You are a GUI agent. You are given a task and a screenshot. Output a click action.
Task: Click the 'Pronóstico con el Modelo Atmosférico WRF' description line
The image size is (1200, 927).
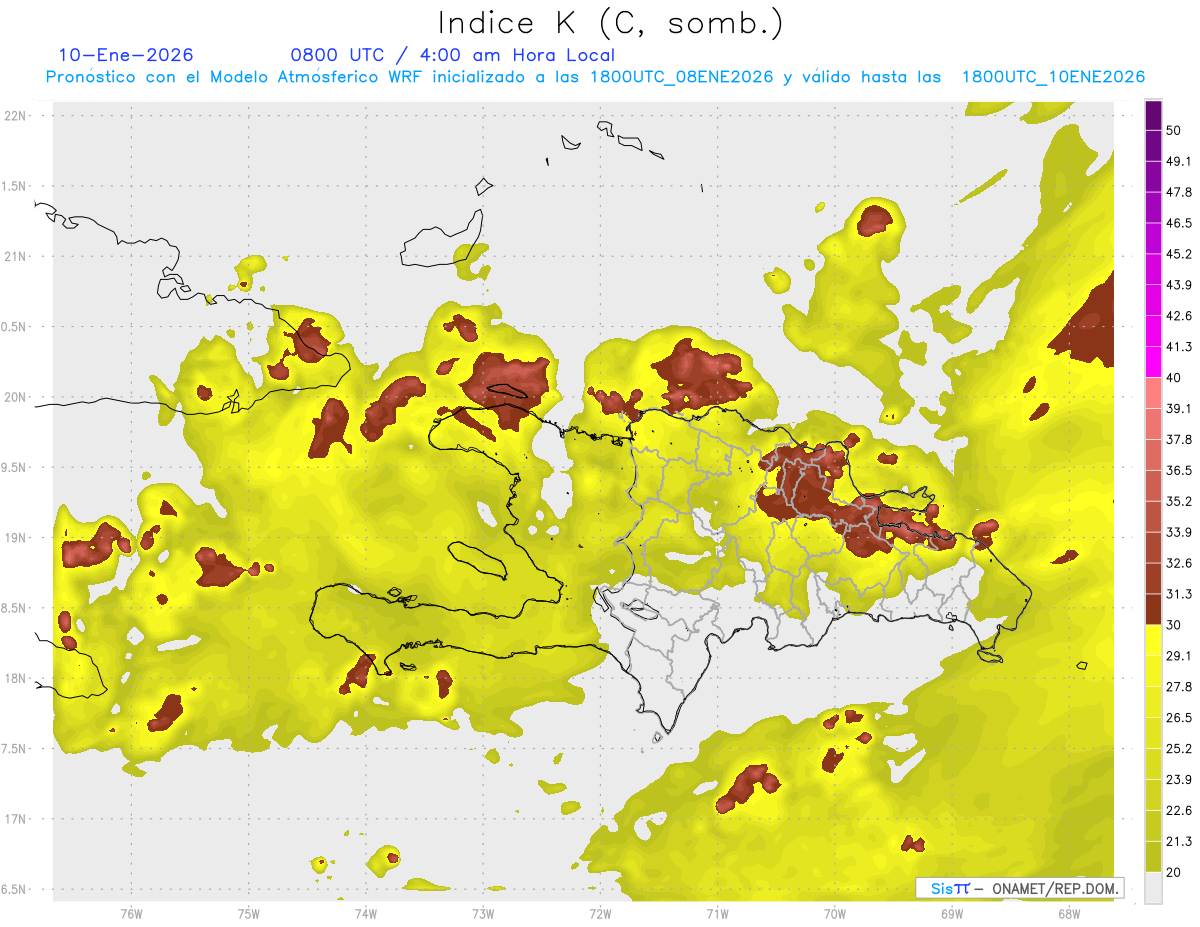tap(595, 77)
